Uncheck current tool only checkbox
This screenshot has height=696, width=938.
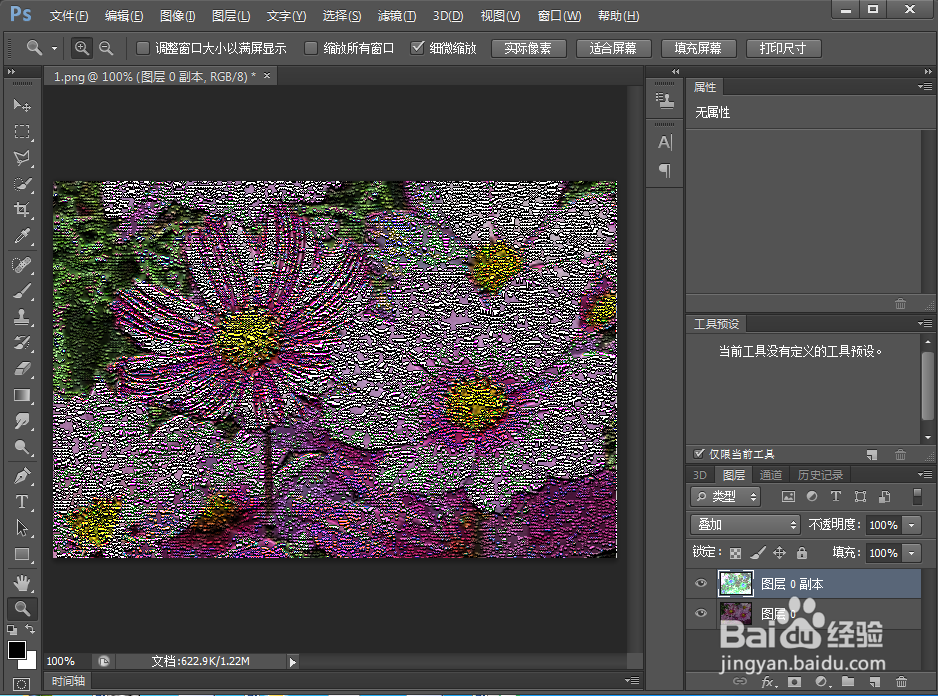[x=698, y=454]
